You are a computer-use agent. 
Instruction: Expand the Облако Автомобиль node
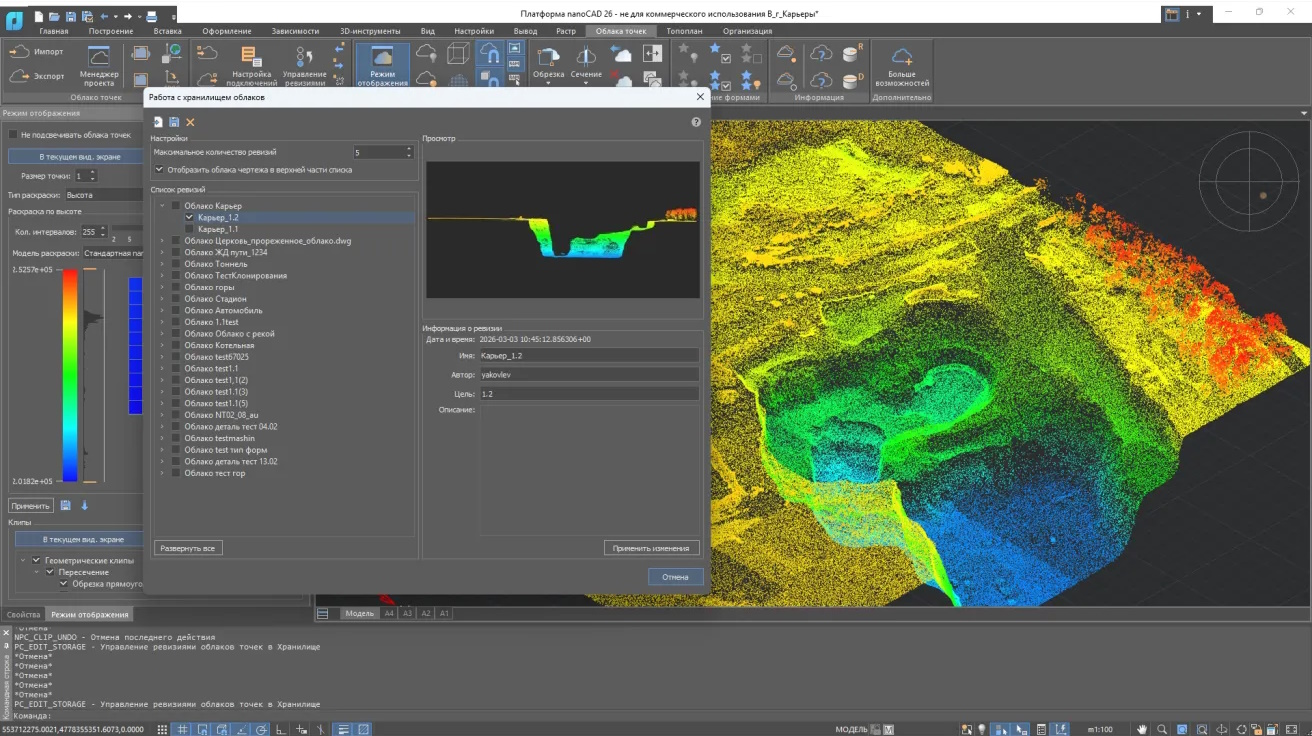point(162,311)
